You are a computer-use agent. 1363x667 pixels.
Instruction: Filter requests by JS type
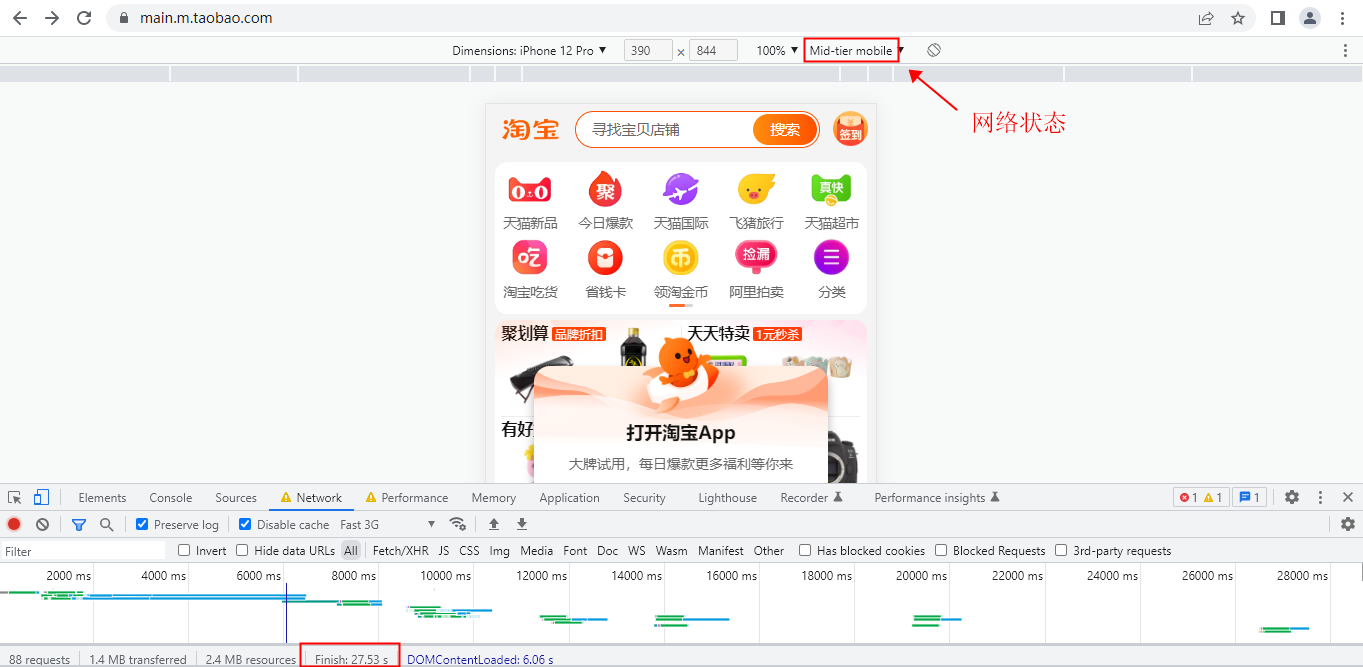coord(443,550)
